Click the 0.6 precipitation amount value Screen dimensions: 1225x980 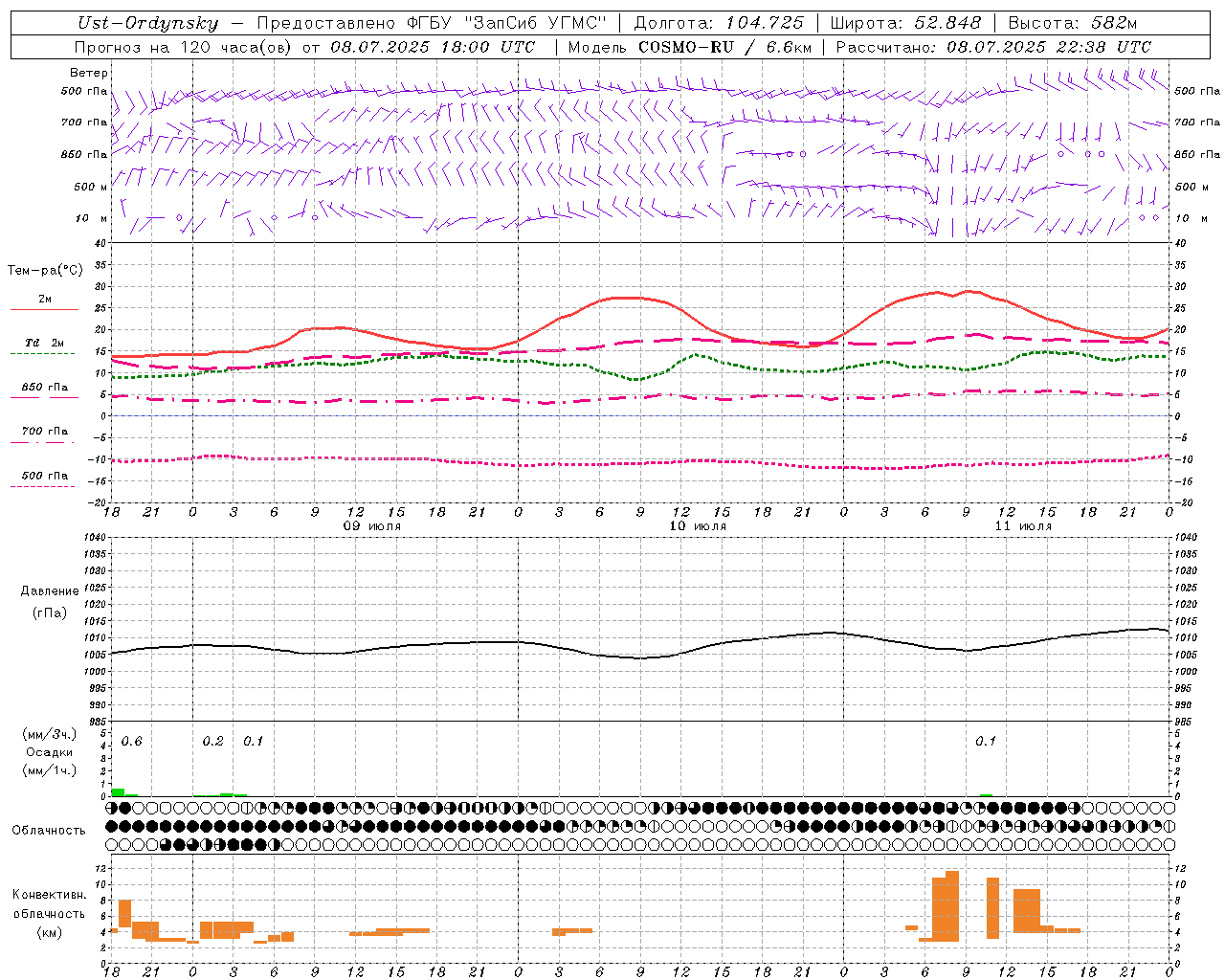131,742
